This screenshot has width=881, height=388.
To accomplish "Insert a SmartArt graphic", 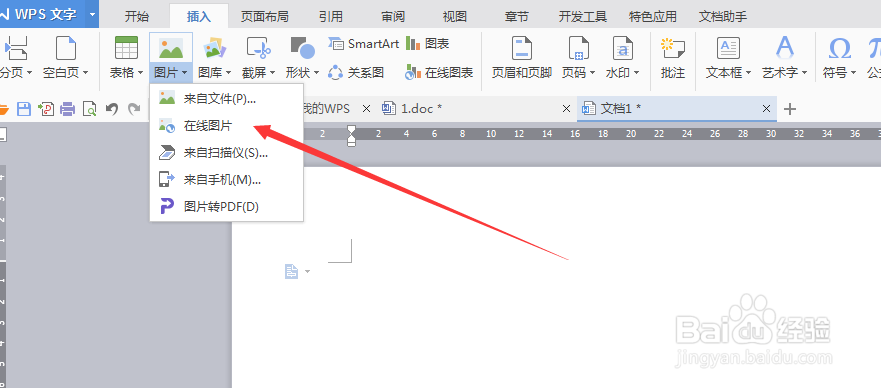I will [x=364, y=44].
